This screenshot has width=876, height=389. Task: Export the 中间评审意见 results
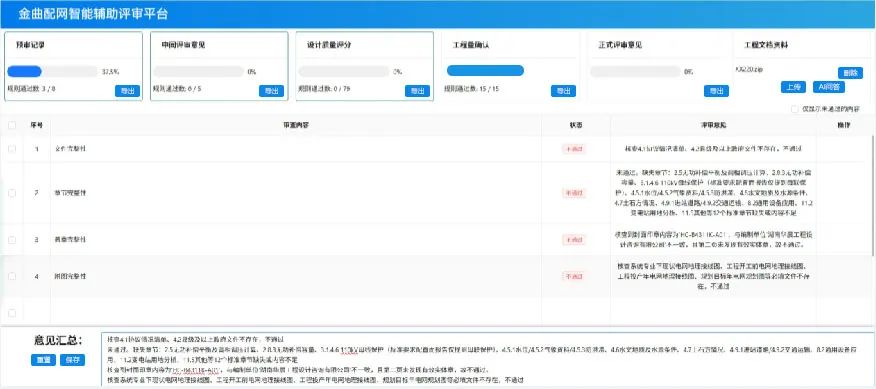[272, 91]
